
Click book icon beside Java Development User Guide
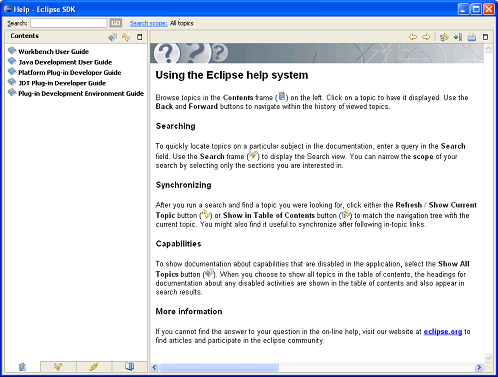tap(12, 61)
